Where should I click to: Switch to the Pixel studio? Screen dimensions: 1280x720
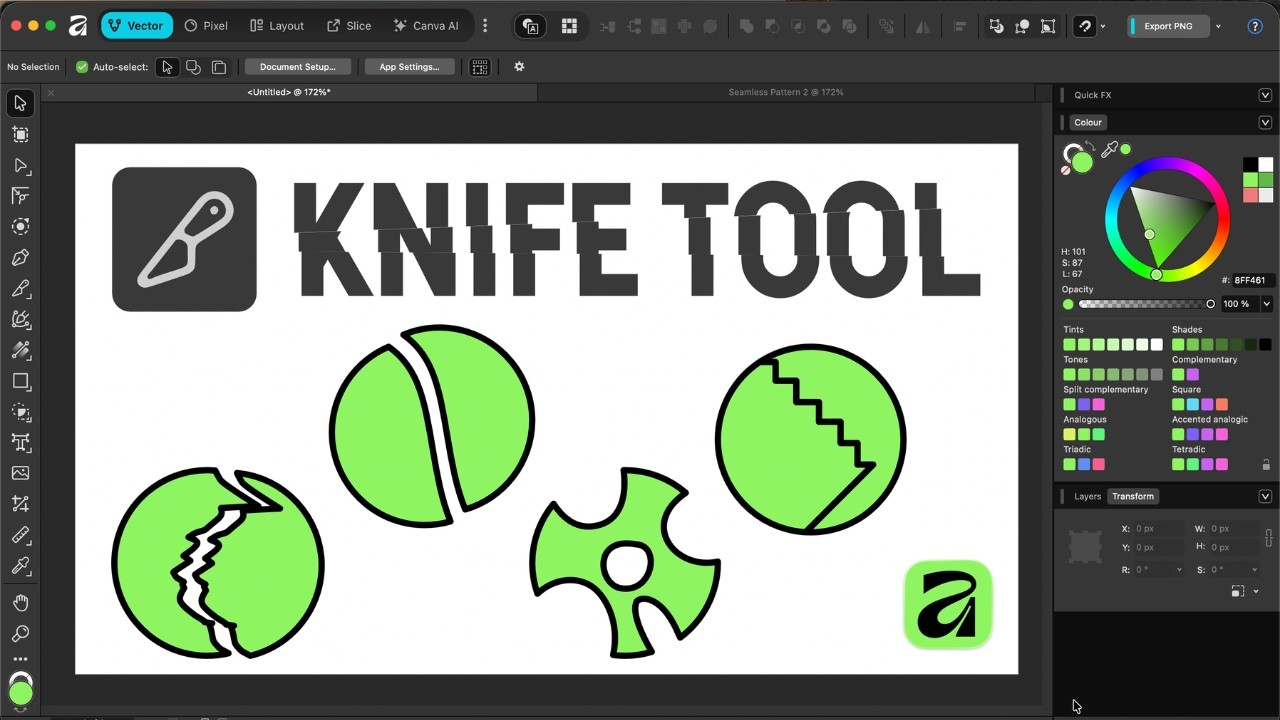click(x=206, y=26)
